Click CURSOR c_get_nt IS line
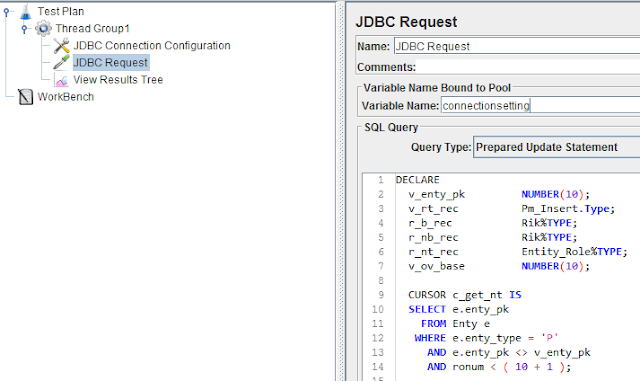 click(x=465, y=295)
